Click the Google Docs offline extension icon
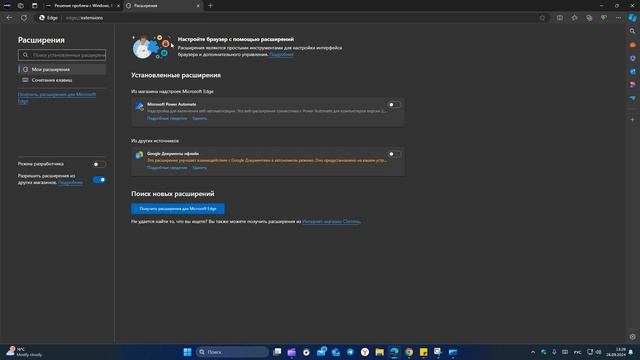This screenshot has height=360, width=640. (x=140, y=155)
